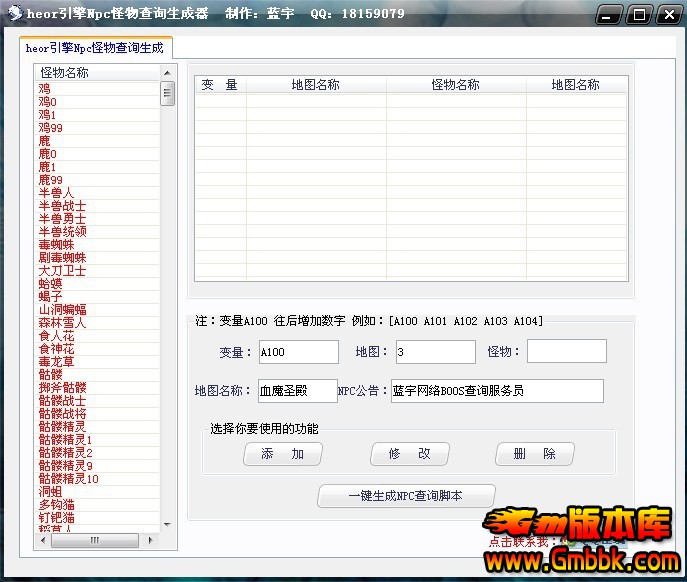Click the 添加 button
The width and height of the screenshot is (687, 582).
point(283,454)
